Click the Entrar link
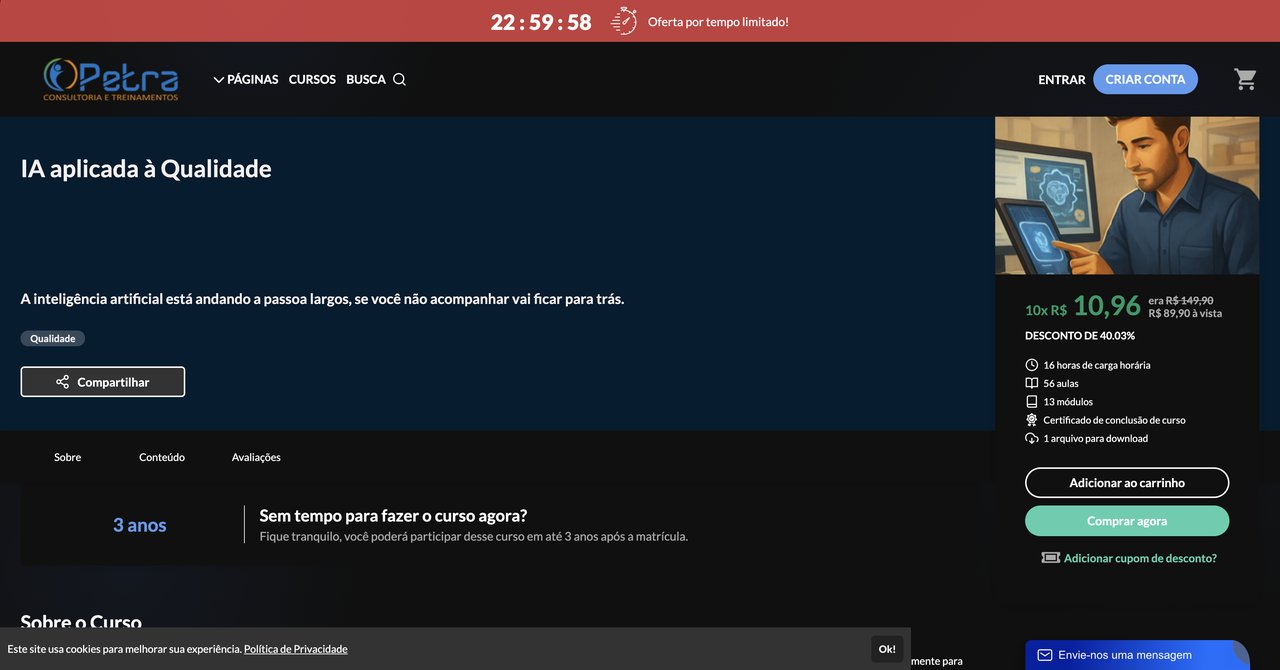The width and height of the screenshot is (1280, 670). point(1062,79)
